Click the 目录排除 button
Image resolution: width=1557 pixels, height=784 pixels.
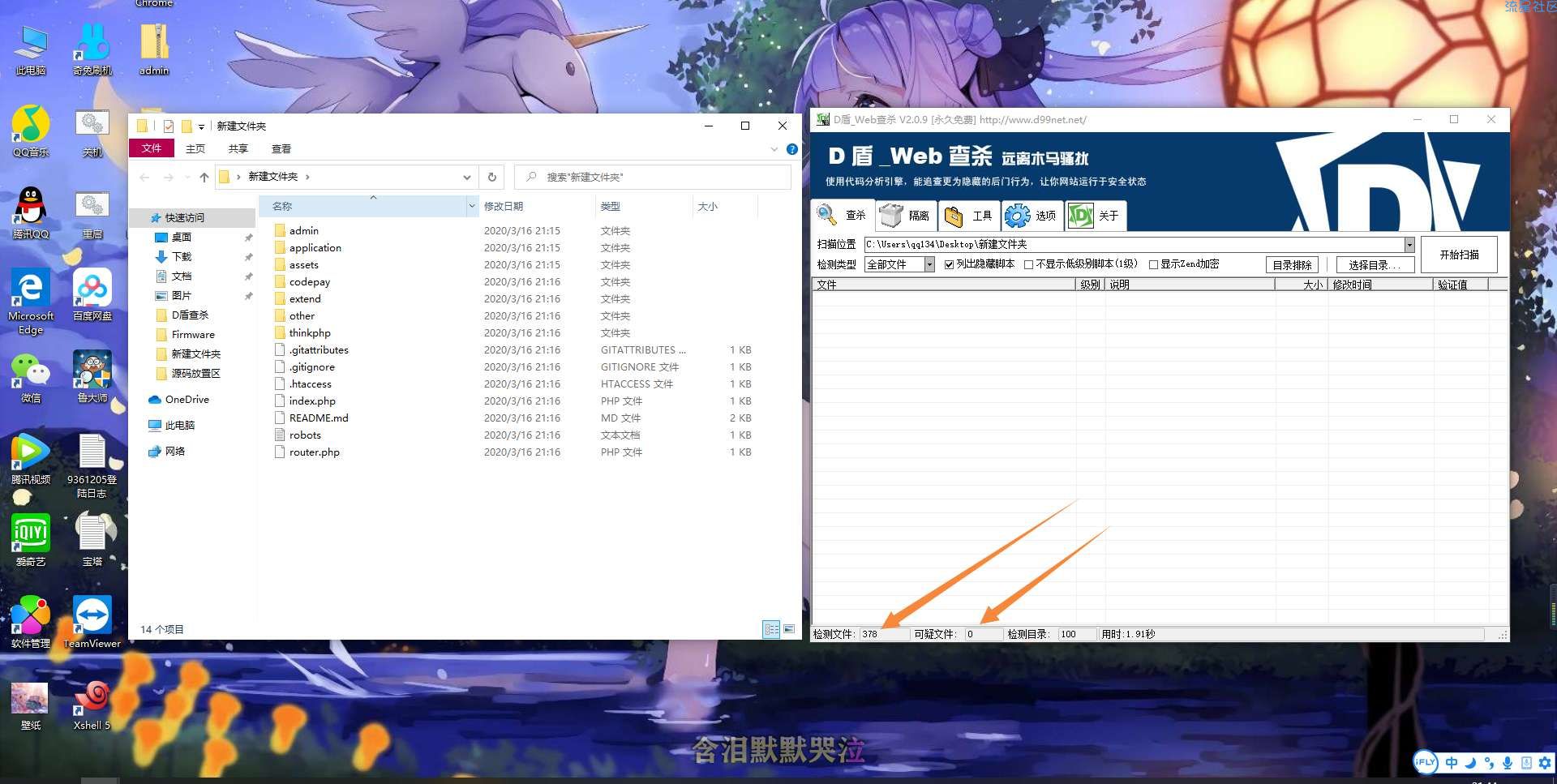click(x=1292, y=265)
